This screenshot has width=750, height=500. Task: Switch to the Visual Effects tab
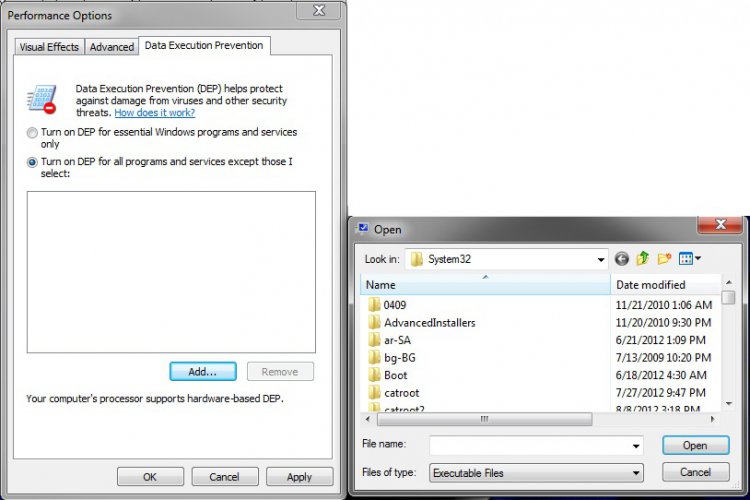pyautogui.click(x=48, y=47)
